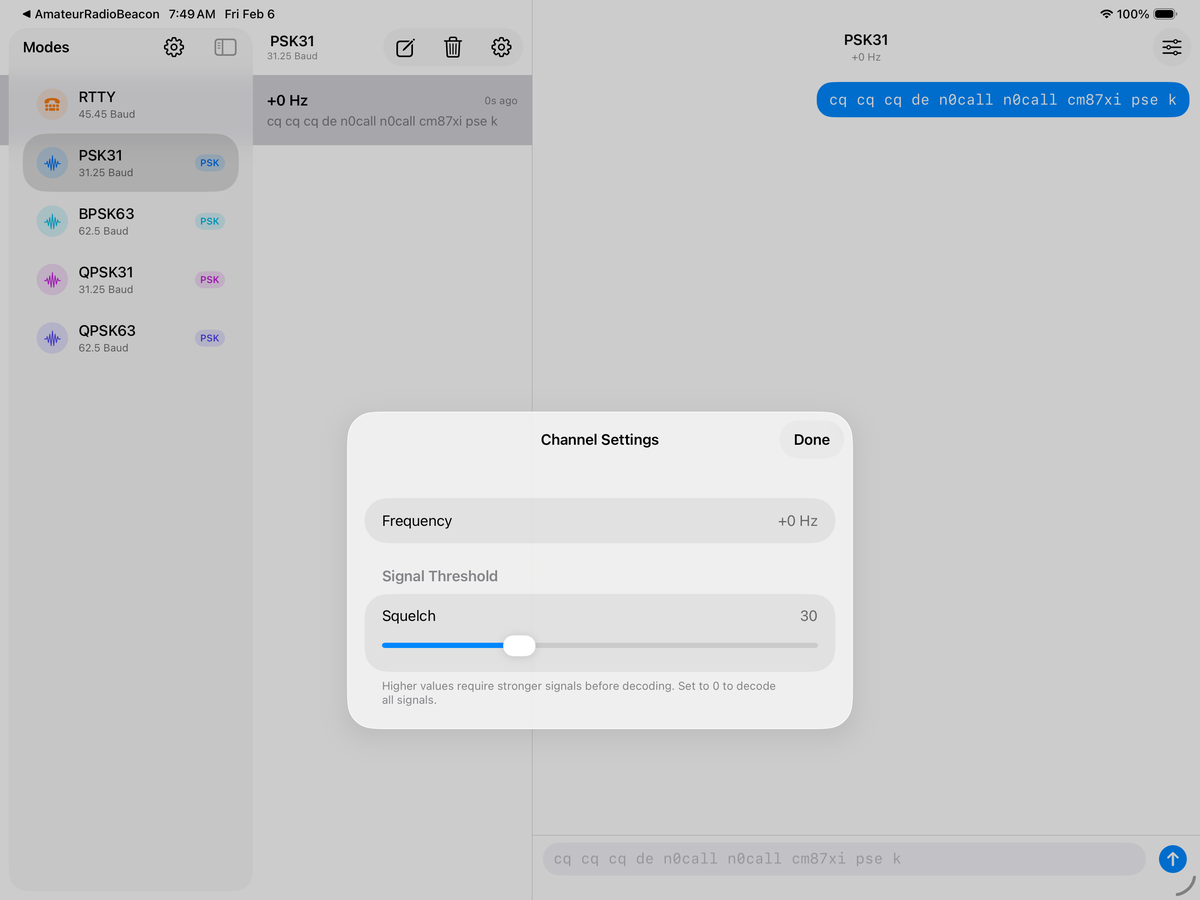Adjust the Squelch slider handle

(519, 645)
